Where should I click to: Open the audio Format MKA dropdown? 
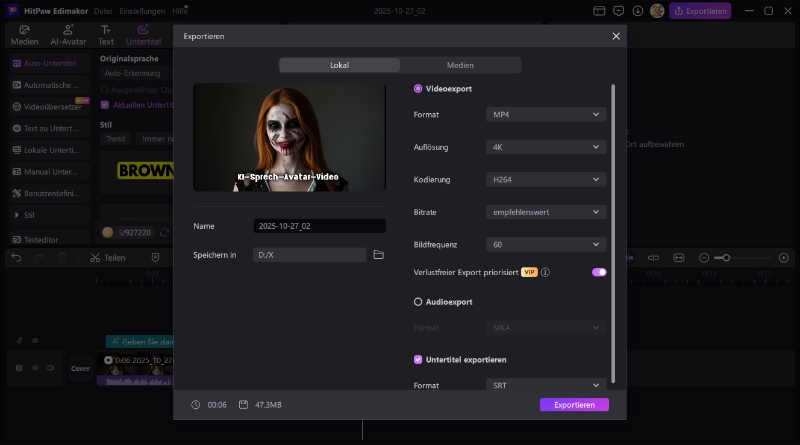tap(546, 328)
